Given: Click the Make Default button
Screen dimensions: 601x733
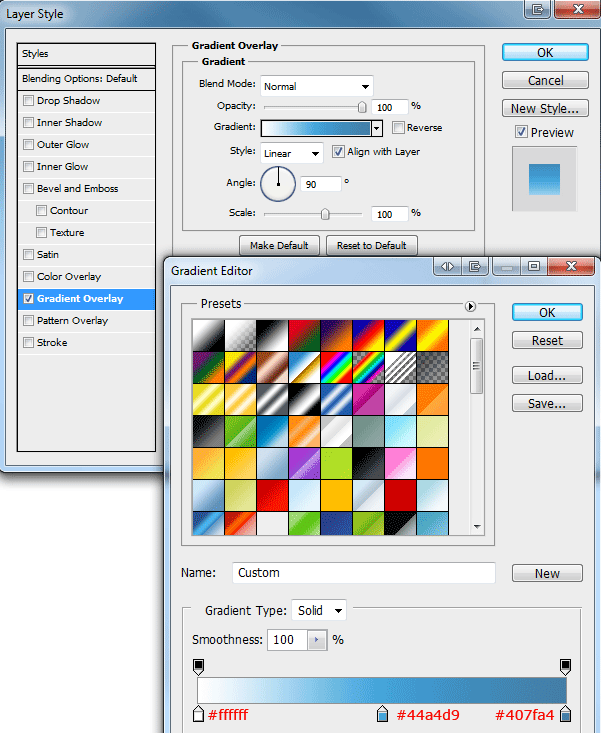Looking at the screenshot, I should coord(279,245).
